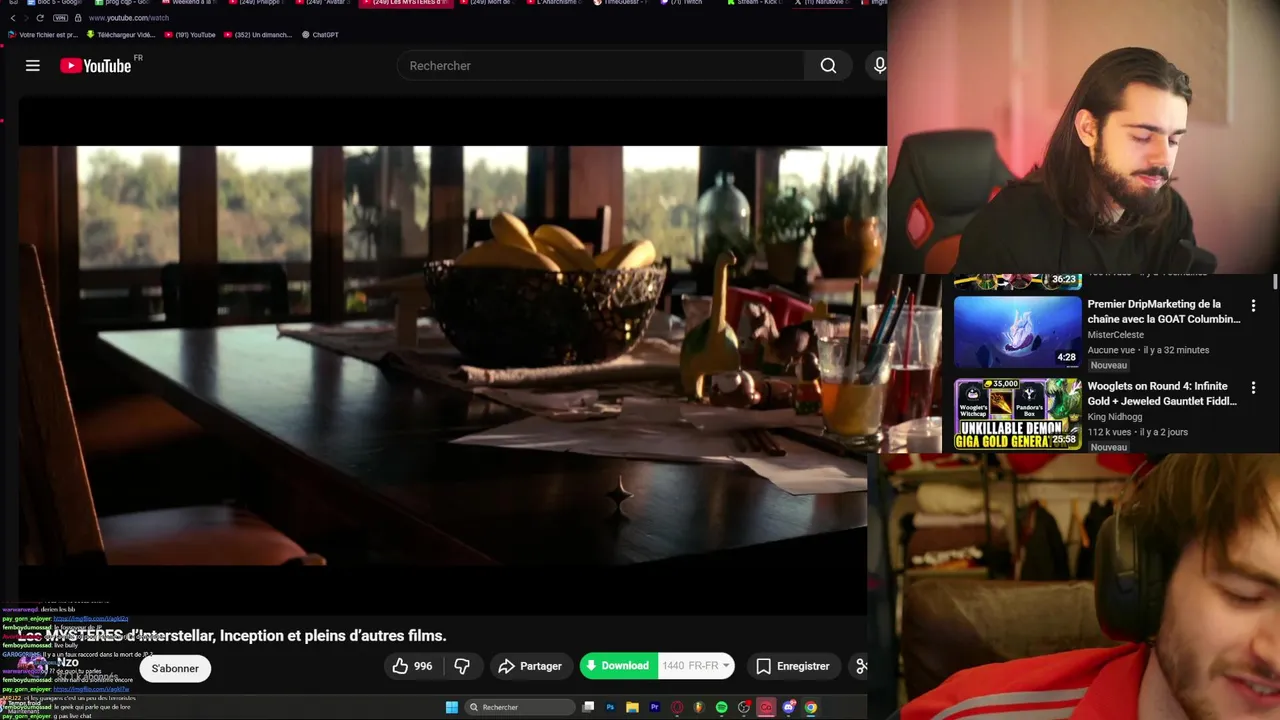Start voice search with the microphone
The width and height of the screenshot is (1280, 720).
tap(879, 65)
